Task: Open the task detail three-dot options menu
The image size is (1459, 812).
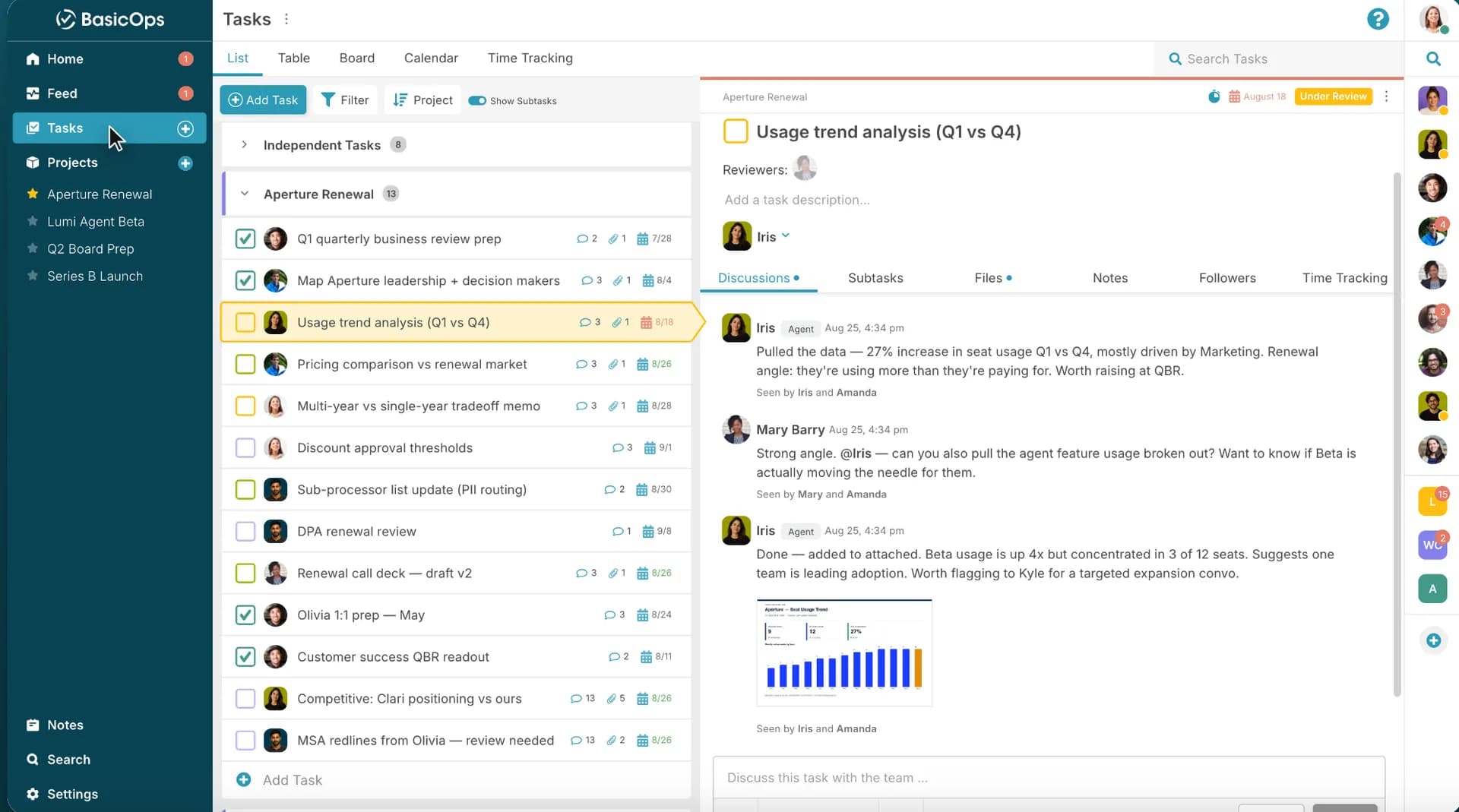Action: [1386, 96]
